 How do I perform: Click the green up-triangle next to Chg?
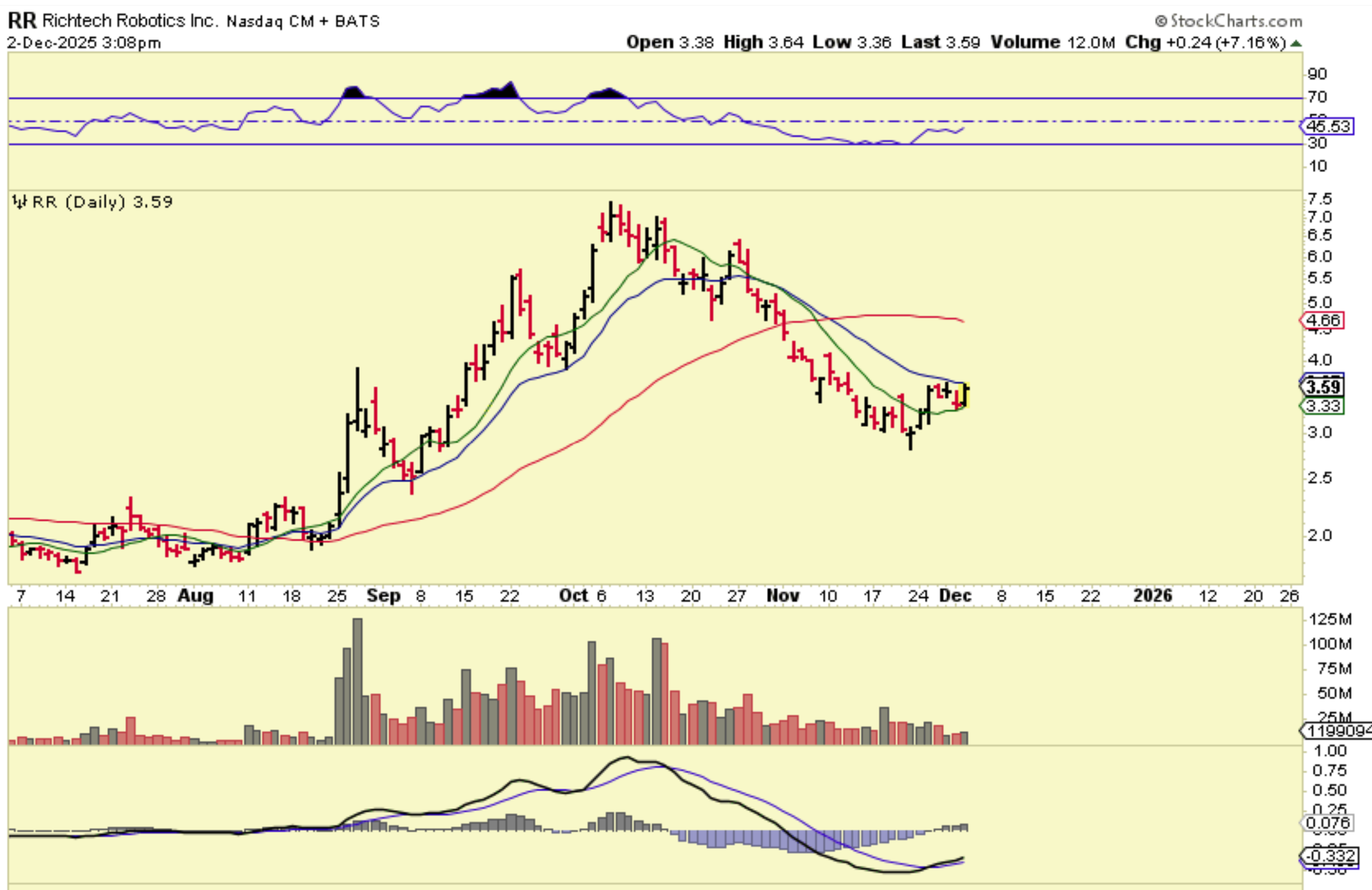(x=1296, y=43)
